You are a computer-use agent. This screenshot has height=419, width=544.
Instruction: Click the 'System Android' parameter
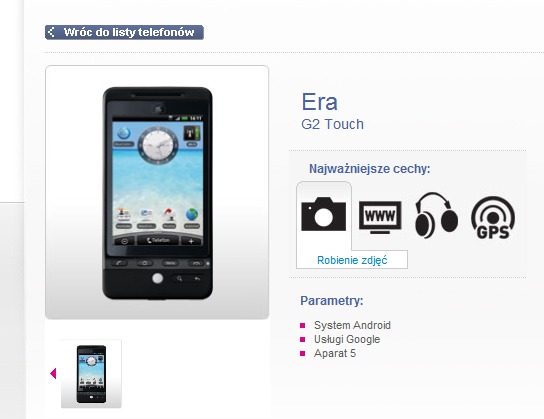tap(352, 325)
